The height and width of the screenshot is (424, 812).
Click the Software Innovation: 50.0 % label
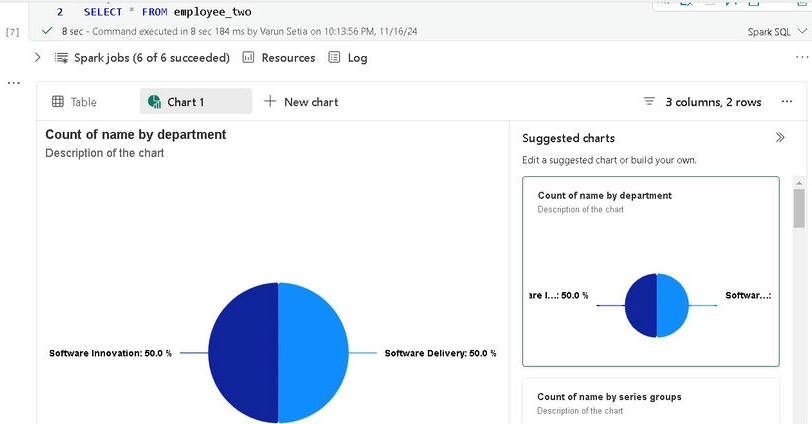click(x=110, y=353)
